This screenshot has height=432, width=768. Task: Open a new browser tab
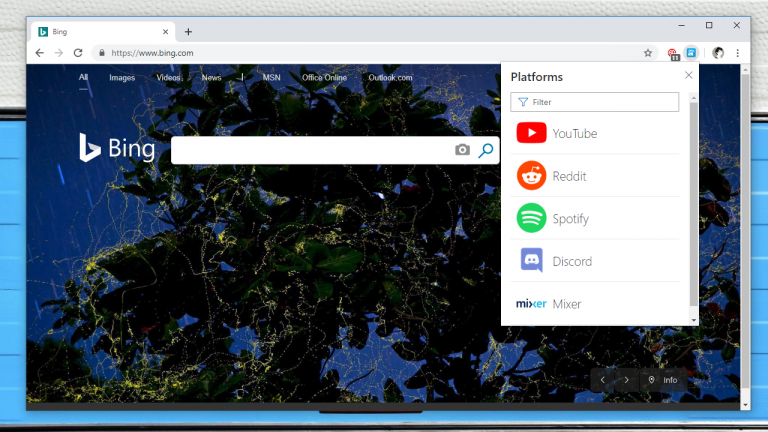188,32
